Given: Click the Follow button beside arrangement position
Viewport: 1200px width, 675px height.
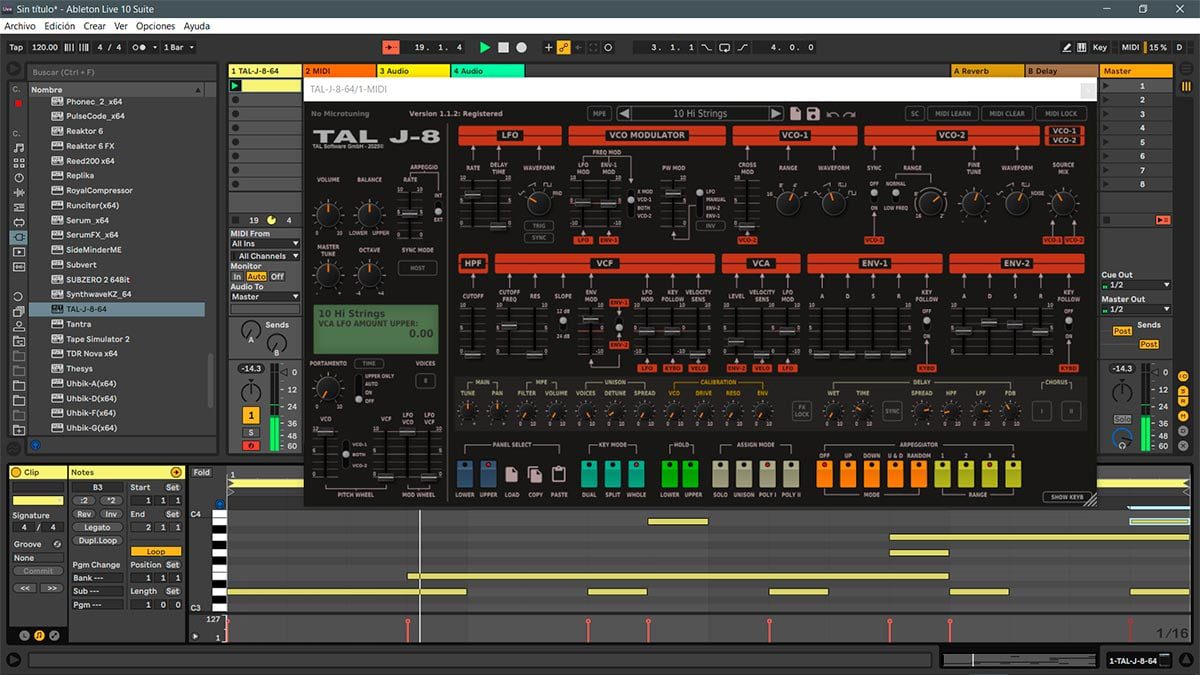Looking at the screenshot, I should (389, 47).
